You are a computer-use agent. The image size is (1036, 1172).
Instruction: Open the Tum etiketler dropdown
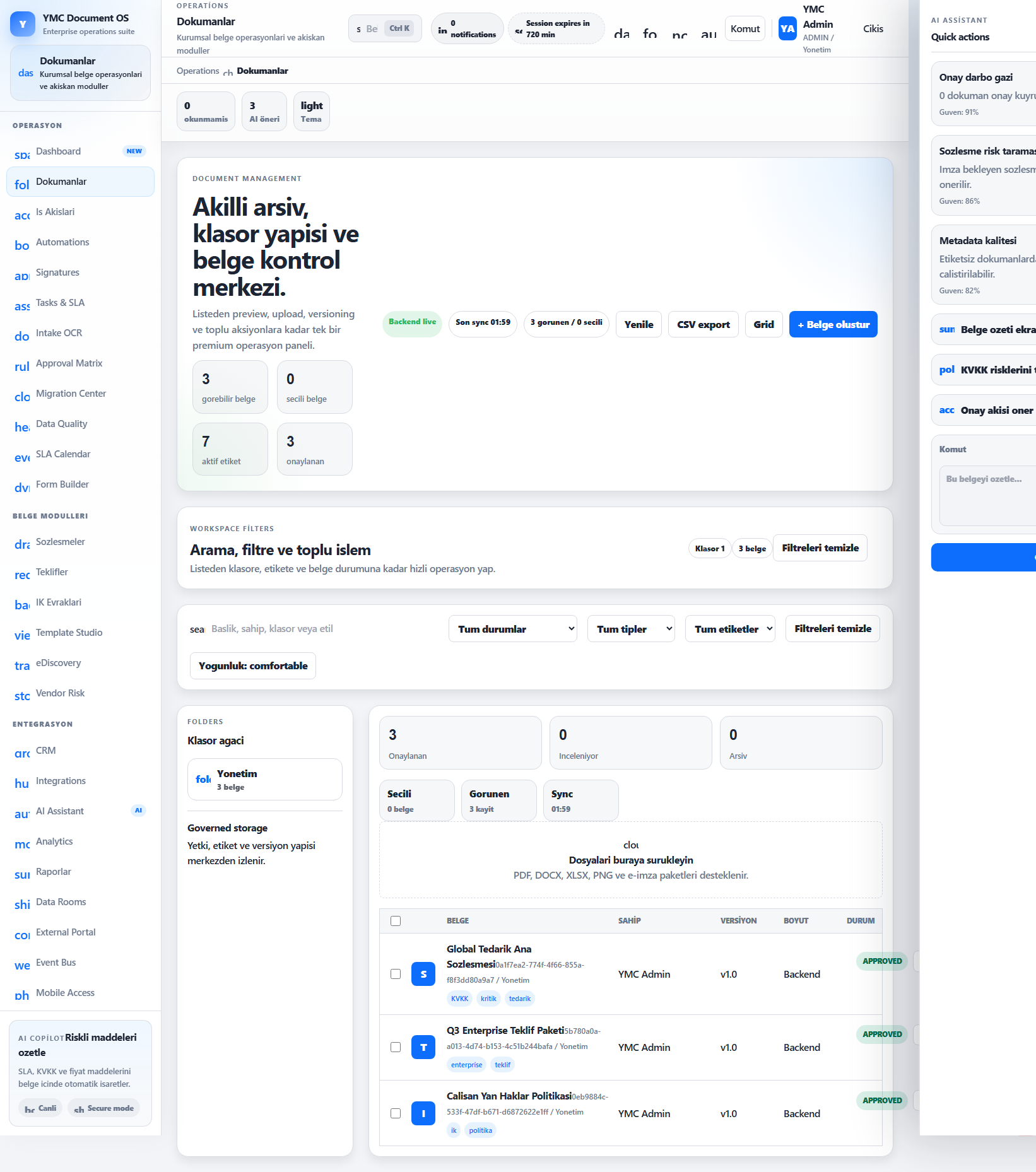pos(731,629)
